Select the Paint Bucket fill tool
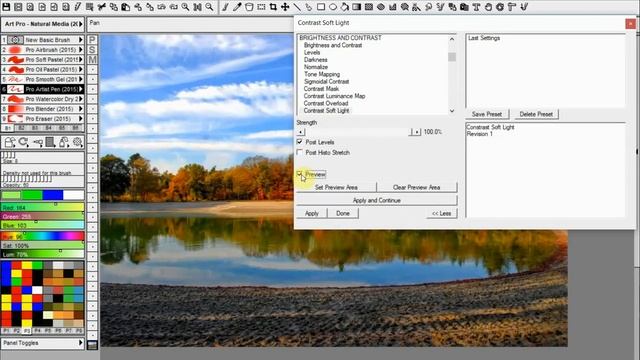The height and width of the screenshot is (360, 640). (345, 7)
